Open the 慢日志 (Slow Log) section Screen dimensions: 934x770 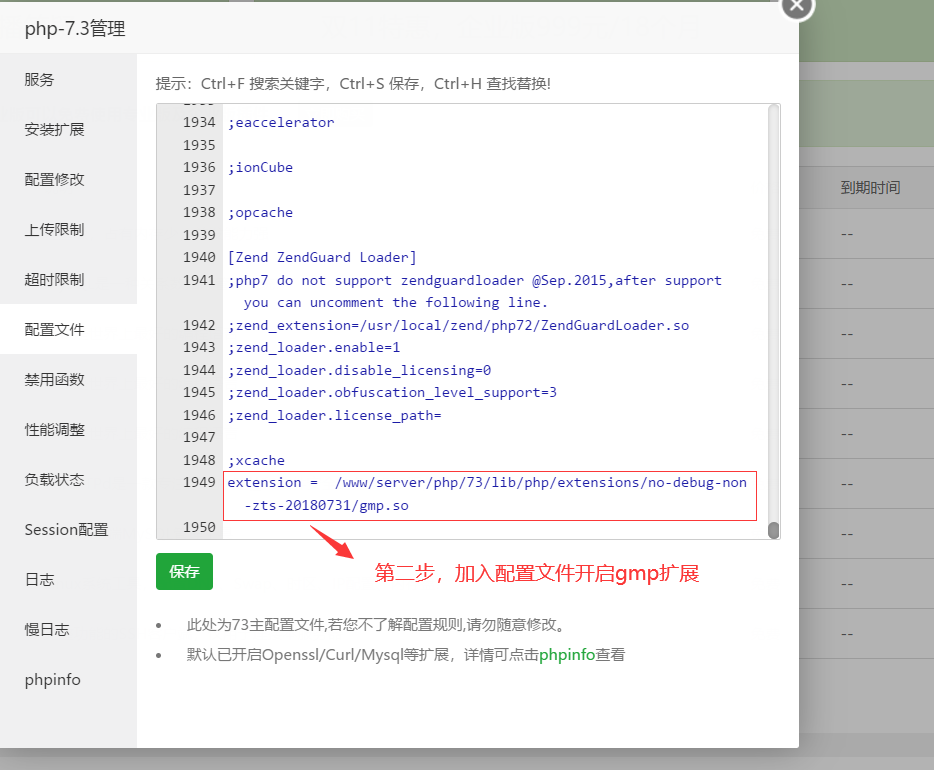click(47, 629)
